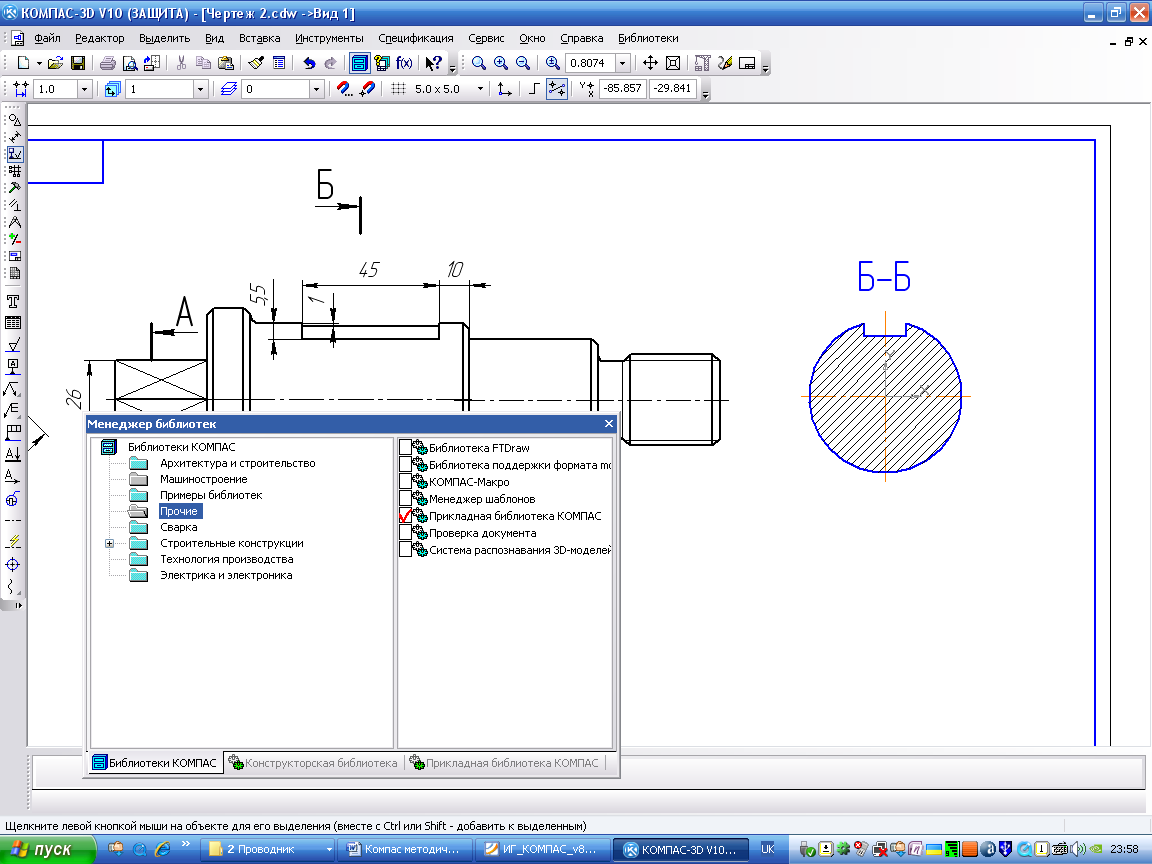Click the Y coordinate input field

pos(671,89)
